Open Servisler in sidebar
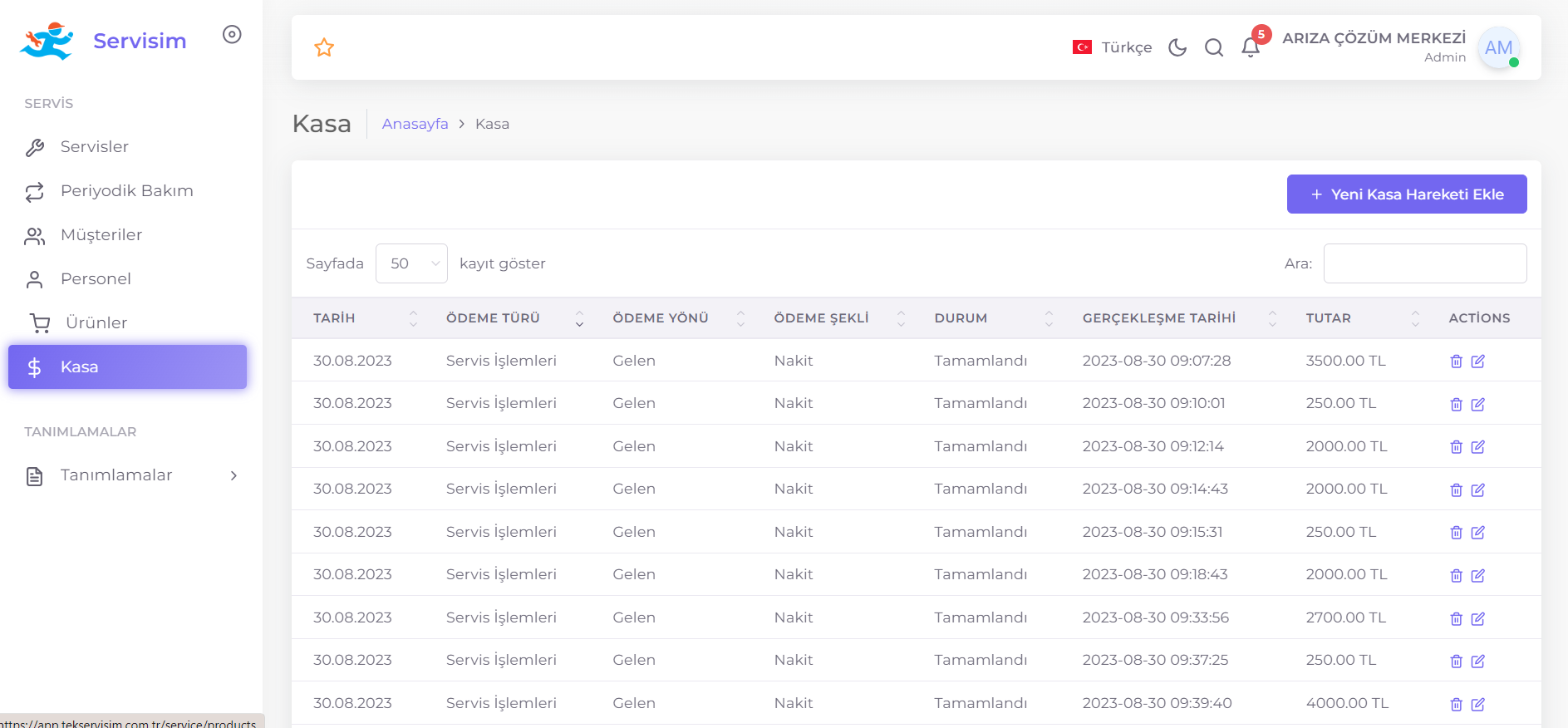 [127, 147]
